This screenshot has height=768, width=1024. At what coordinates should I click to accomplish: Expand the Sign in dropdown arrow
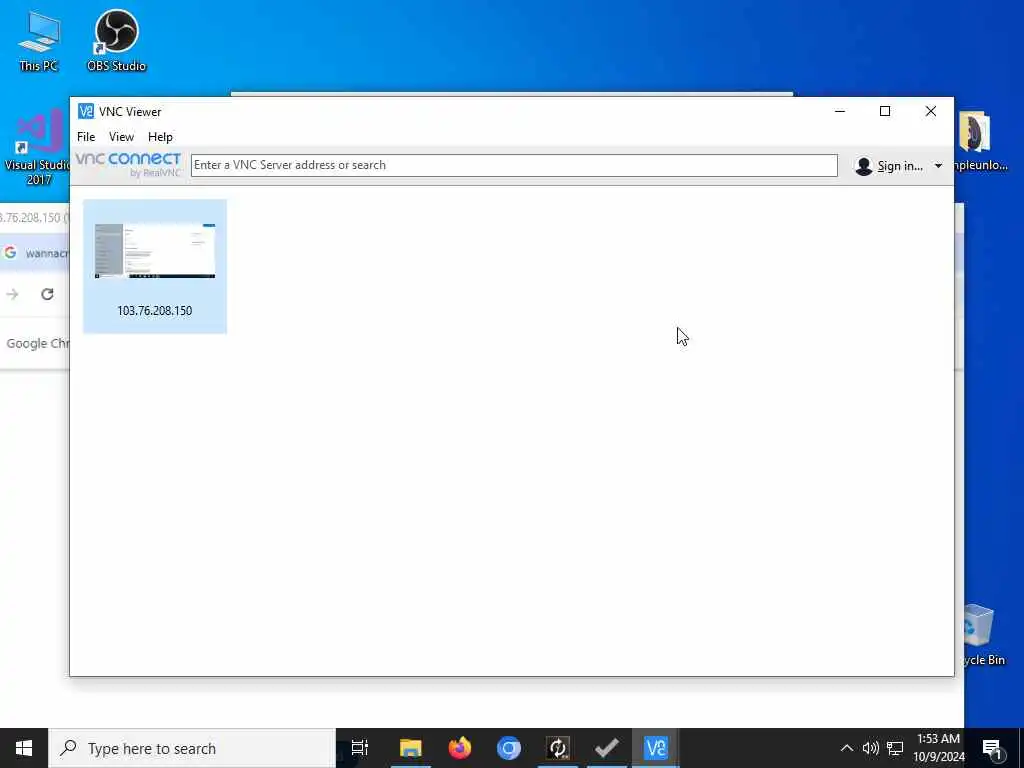(938, 166)
